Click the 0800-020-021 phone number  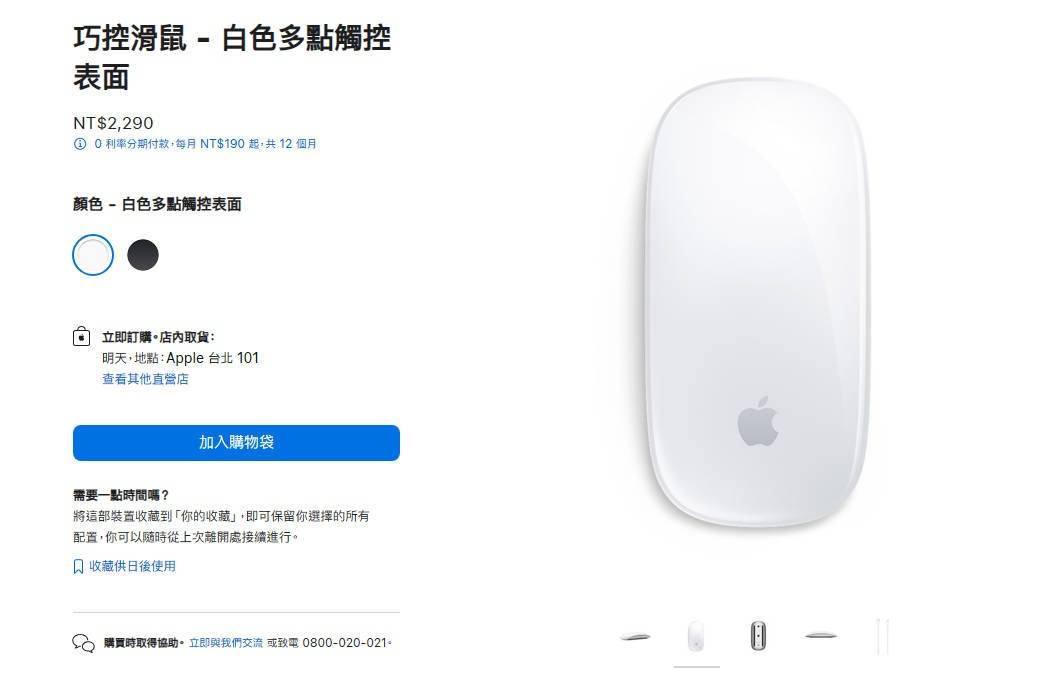tap(345, 643)
